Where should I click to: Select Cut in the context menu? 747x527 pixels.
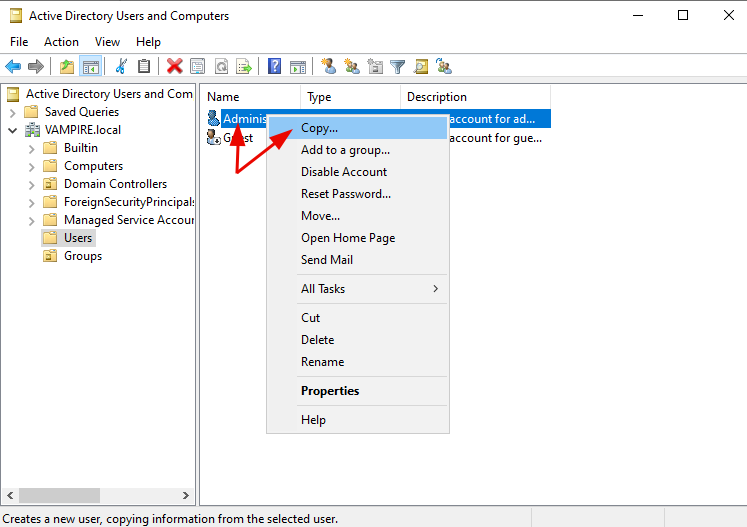tap(358, 318)
